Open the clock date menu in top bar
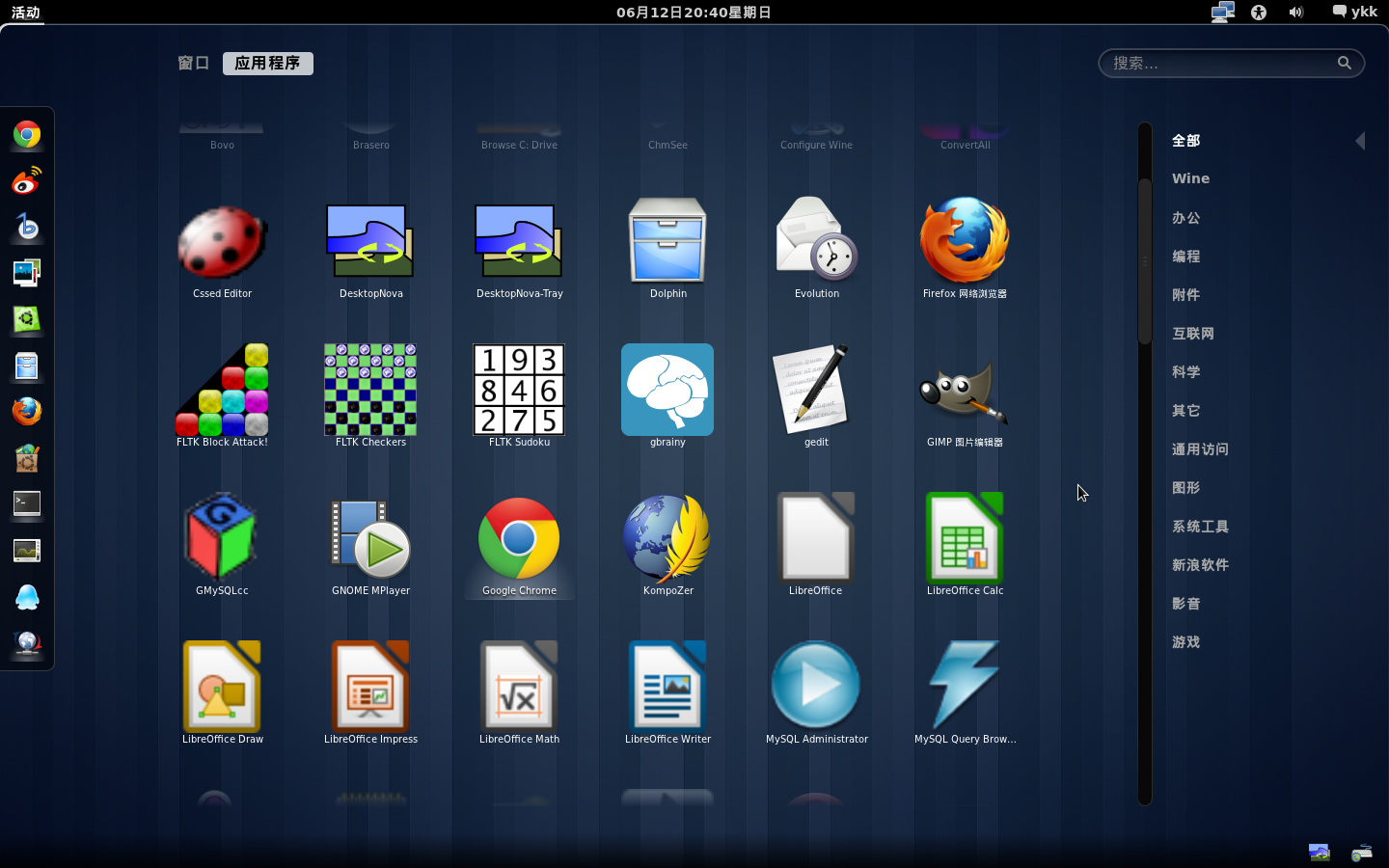This screenshot has height=868, width=1389. click(x=694, y=13)
